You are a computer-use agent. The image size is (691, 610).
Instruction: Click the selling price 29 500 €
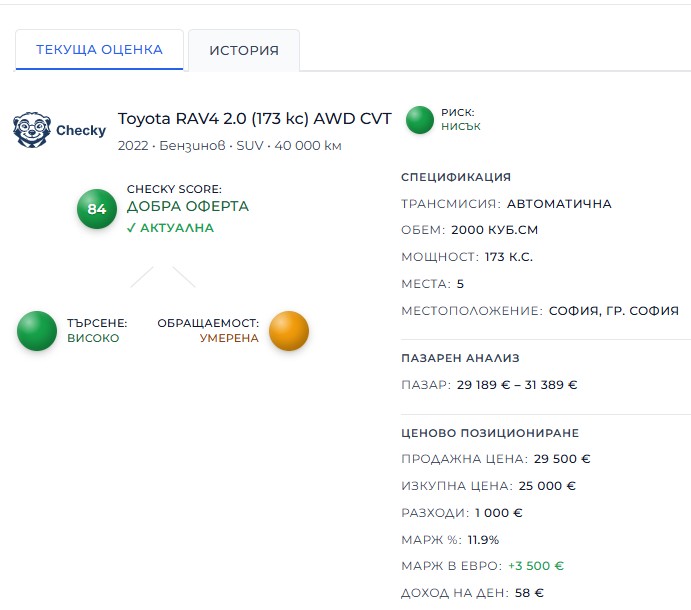tap(562, 459)
